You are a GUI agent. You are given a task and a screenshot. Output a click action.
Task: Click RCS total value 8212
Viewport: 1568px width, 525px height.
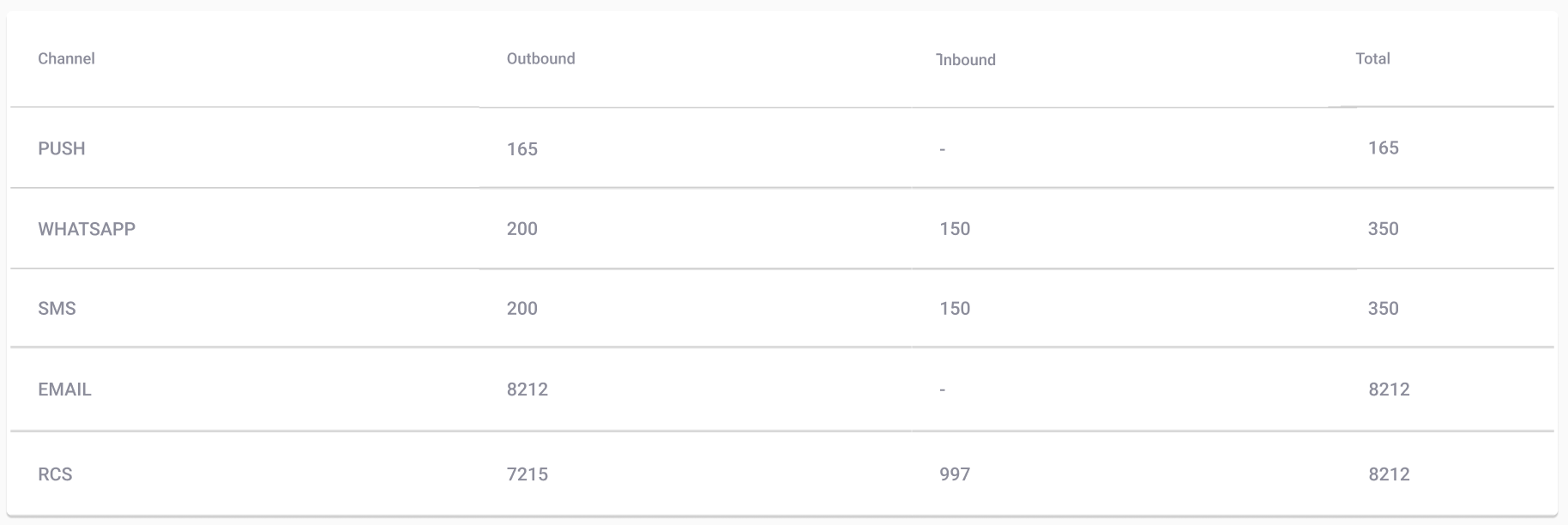(1389, 474)
